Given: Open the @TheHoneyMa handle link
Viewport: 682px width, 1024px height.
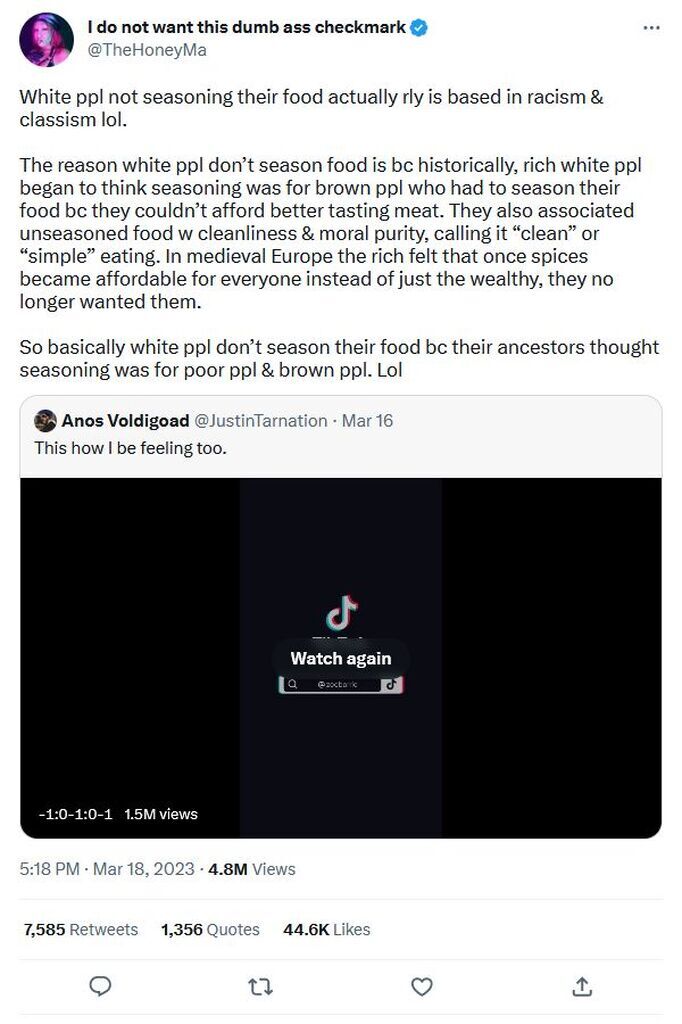Looking at the screenshot, I should pos(147,50).
